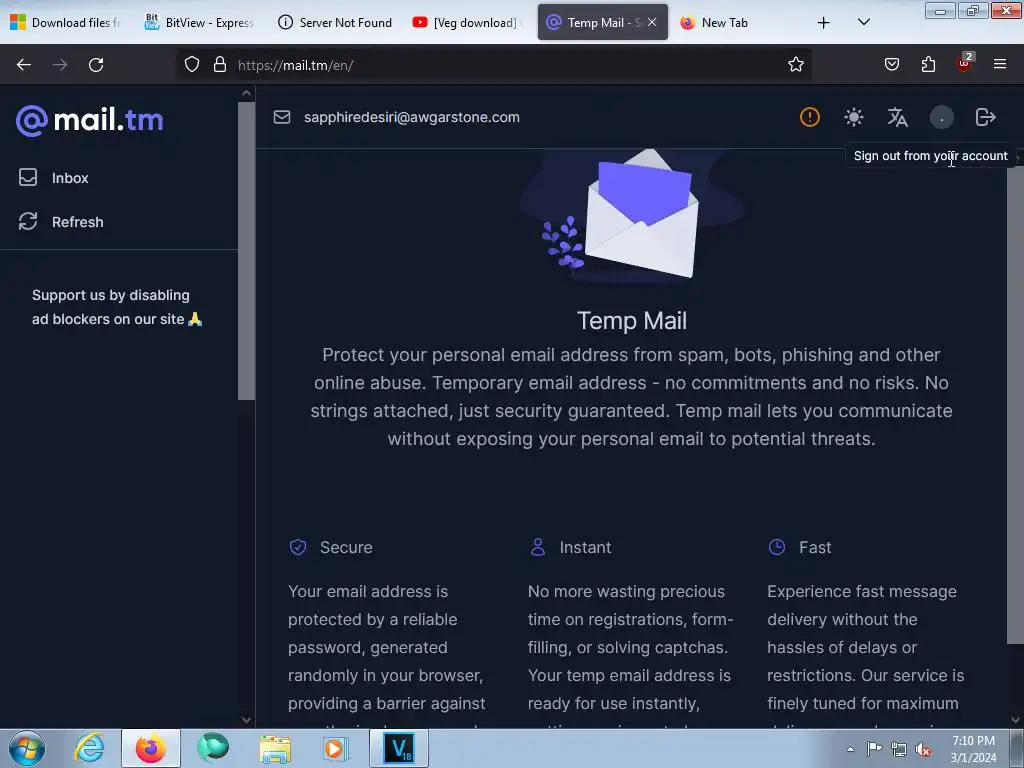The image size is (1024, 768).
Task: Click the Action Center flag tray icon
Action: (x=874, y=748)
